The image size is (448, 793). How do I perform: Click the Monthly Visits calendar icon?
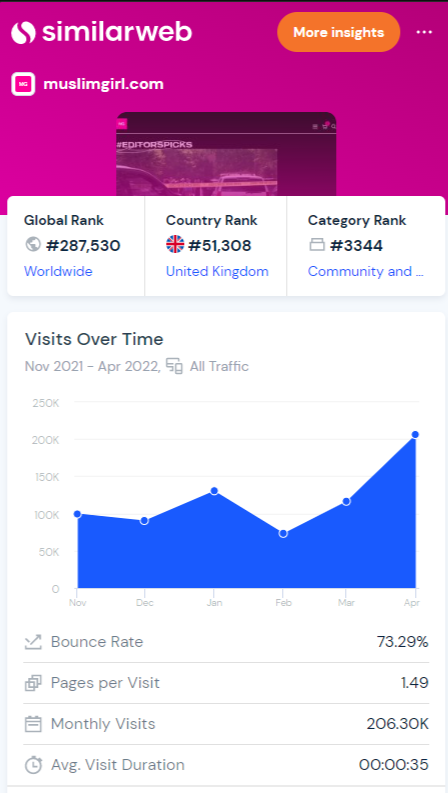33,724
